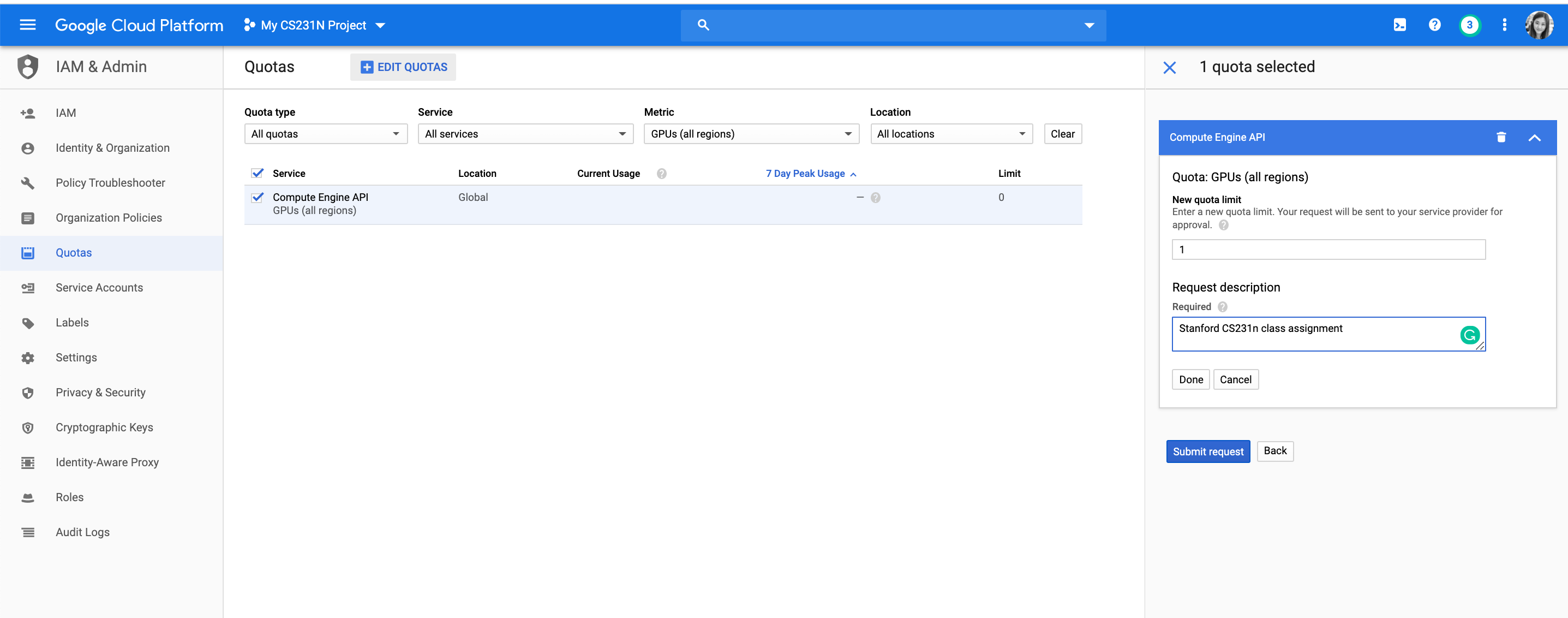Viewport: 1568px width, 618px height.
Task: Open the hamburger navigation menu
Action: pos(27,25)
